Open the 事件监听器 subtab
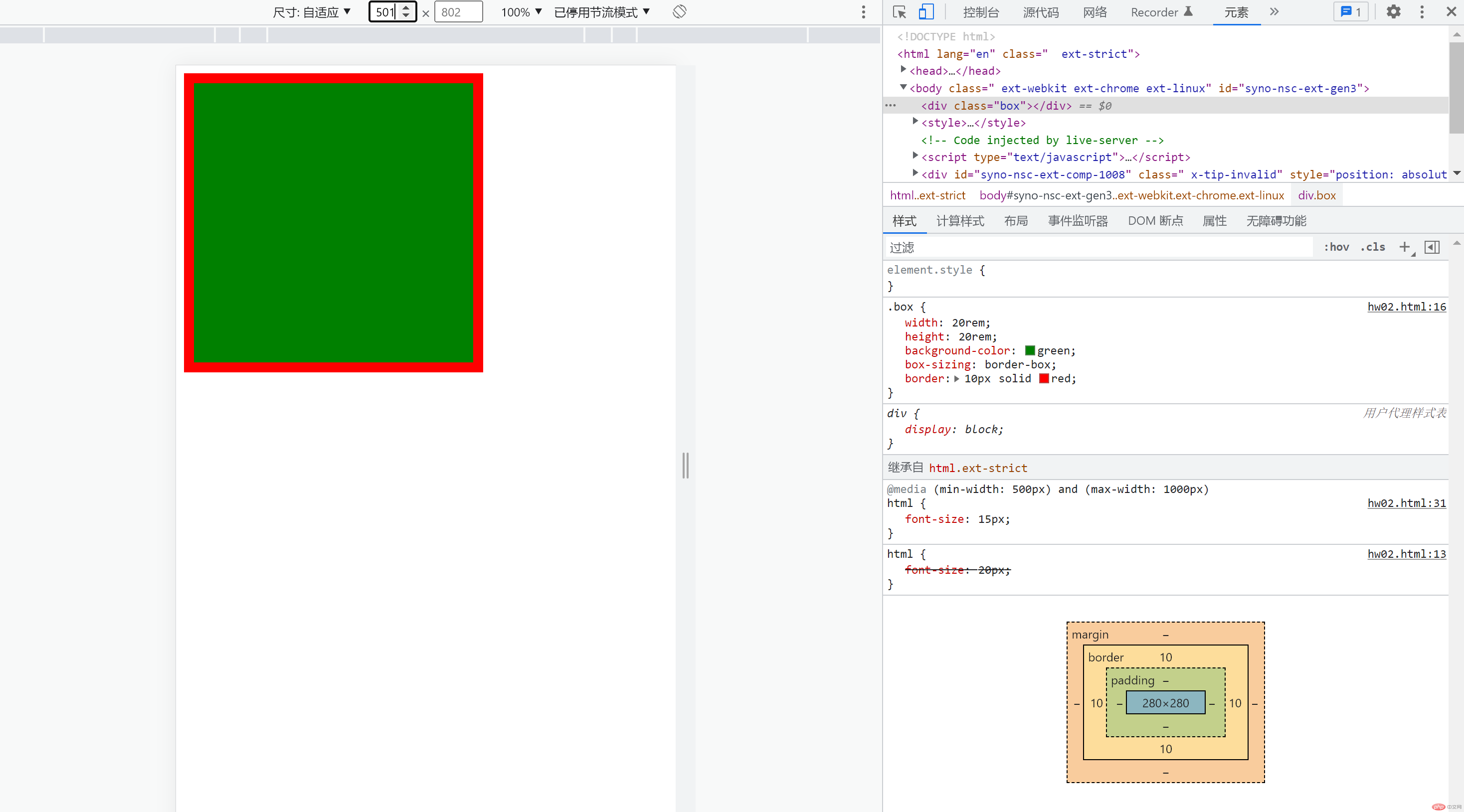This screenshot has height=812, width=1464. click(x=1078, y=221)
